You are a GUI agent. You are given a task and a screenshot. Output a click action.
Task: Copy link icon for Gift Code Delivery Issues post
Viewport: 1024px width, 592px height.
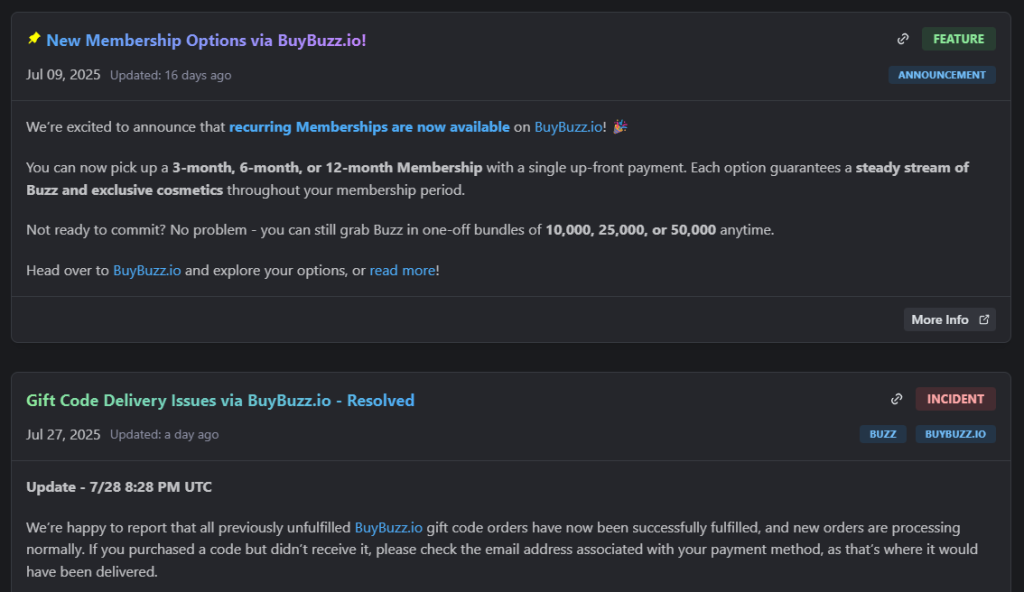(897, 399)
